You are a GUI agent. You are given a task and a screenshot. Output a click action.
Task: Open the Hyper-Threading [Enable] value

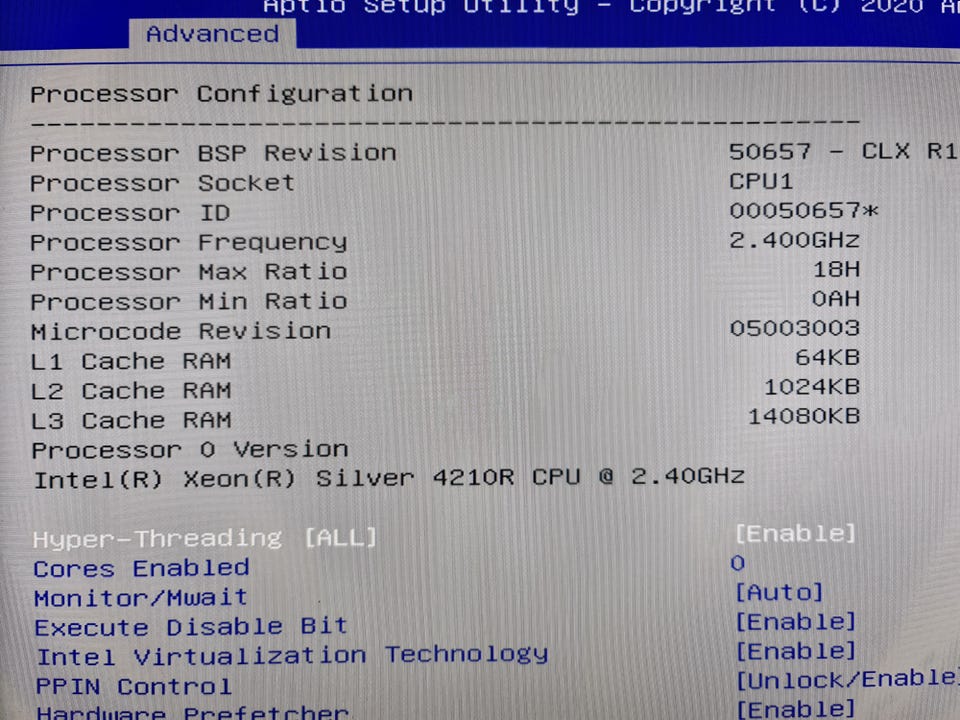[x=795, y=534]
